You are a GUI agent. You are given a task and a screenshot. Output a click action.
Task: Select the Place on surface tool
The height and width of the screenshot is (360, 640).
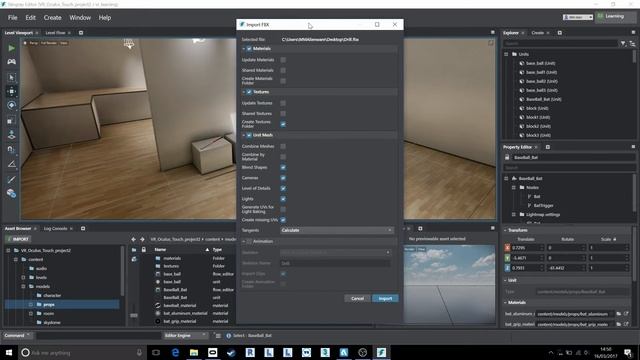click(11, 134)
